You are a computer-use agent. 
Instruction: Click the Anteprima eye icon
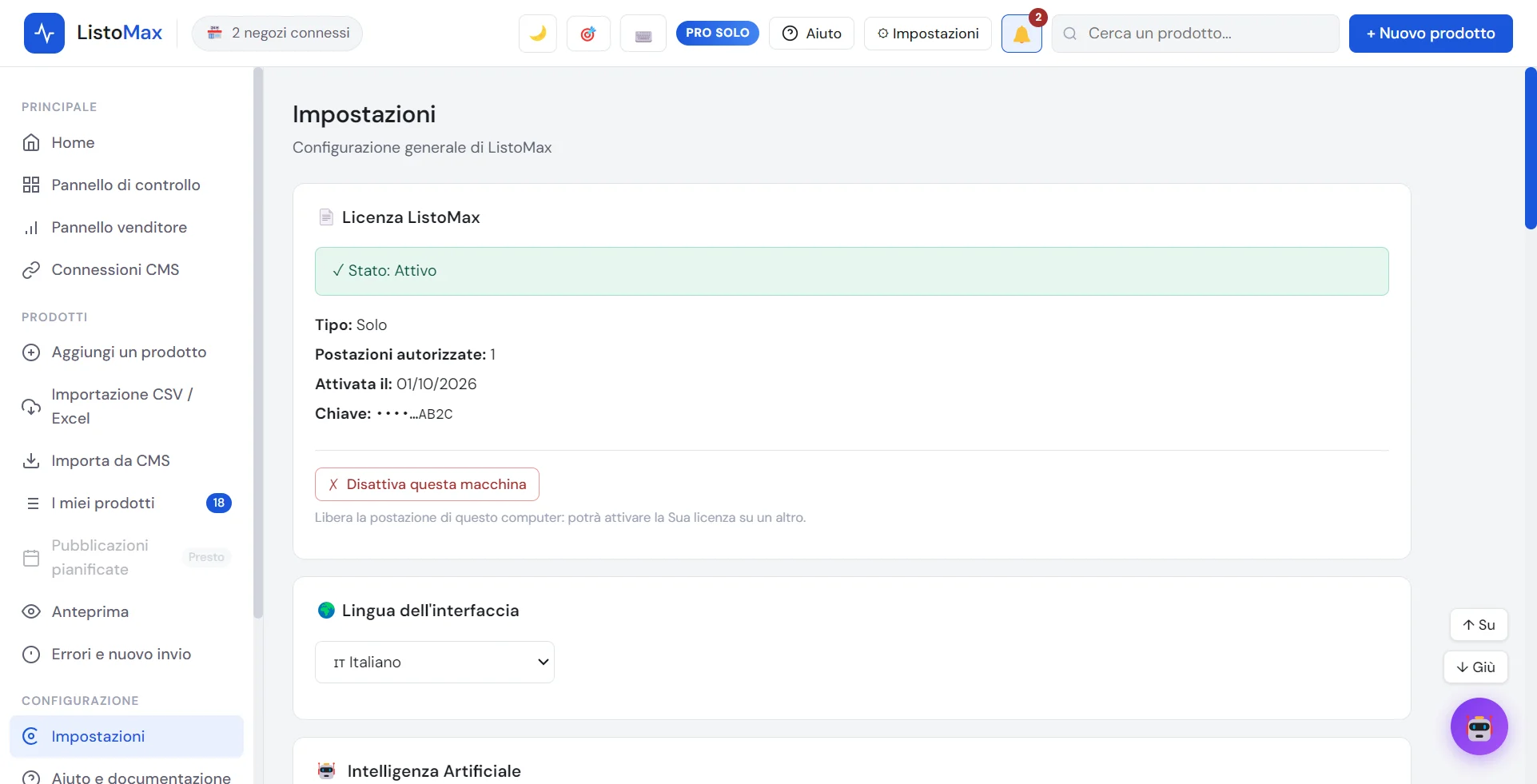tap(31, 611)
